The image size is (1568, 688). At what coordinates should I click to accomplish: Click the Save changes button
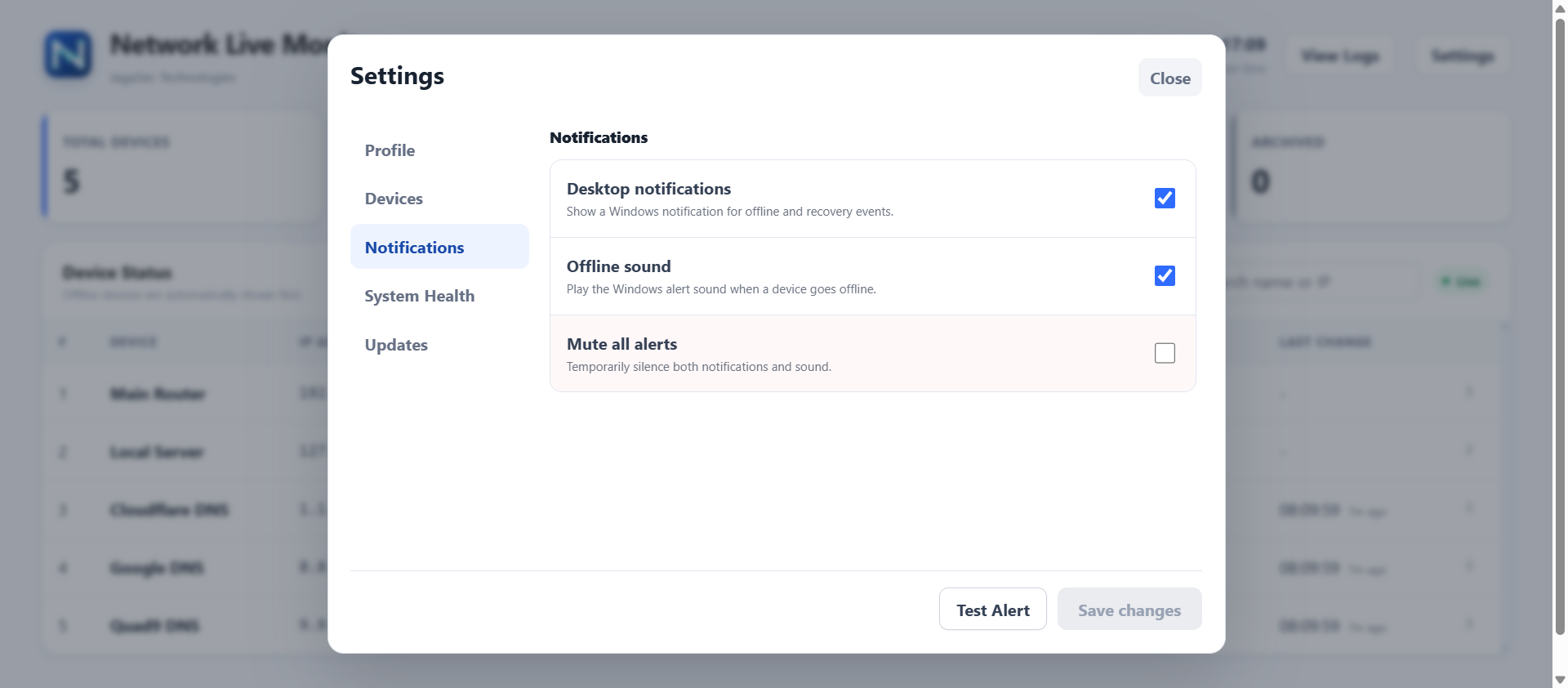coord(1129,610)
